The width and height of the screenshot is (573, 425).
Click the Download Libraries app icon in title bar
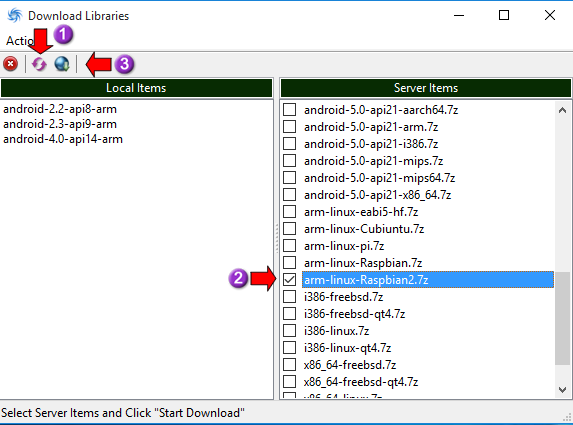(x=15, y=15)
